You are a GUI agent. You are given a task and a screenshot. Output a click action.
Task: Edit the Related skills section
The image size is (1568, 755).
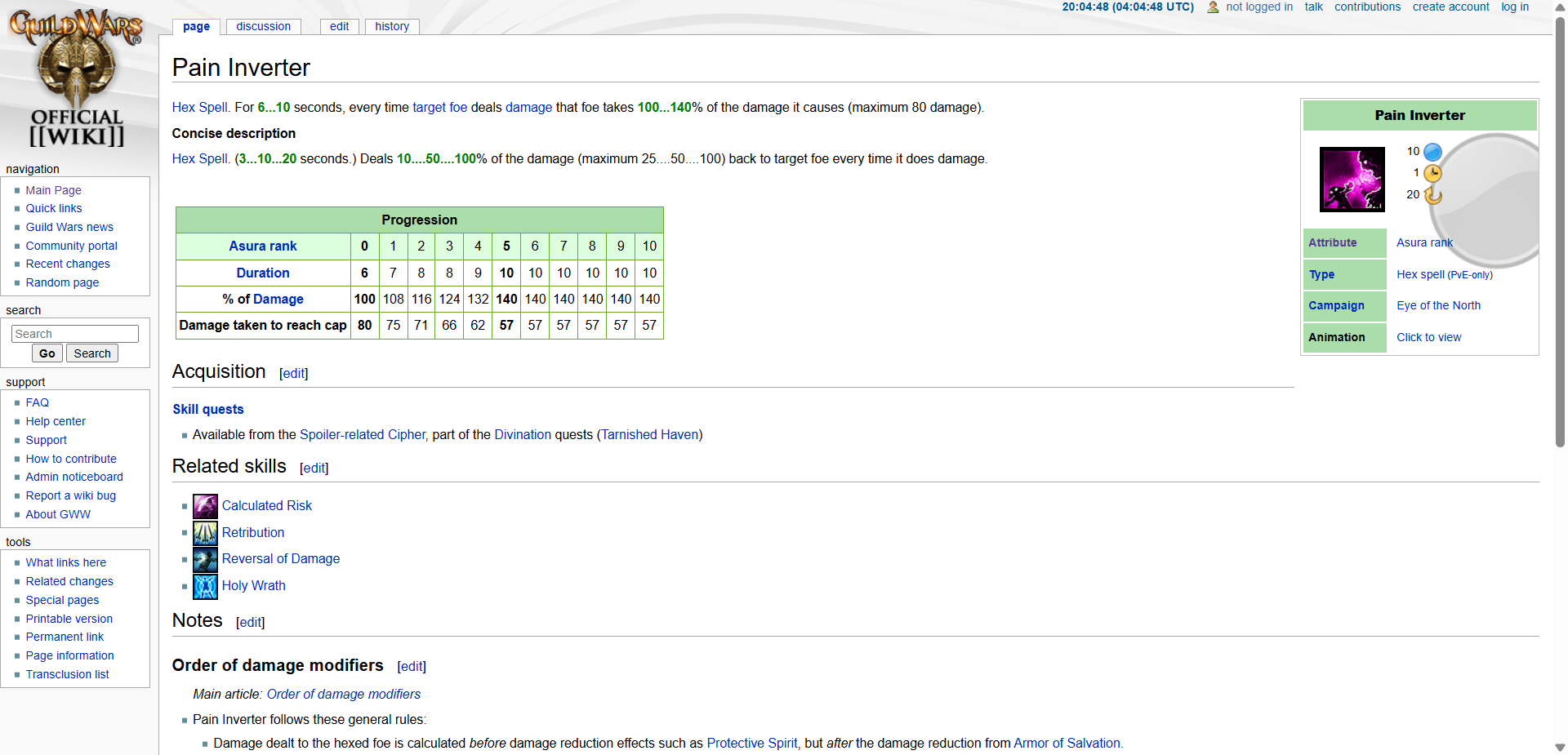pos(314,468)
